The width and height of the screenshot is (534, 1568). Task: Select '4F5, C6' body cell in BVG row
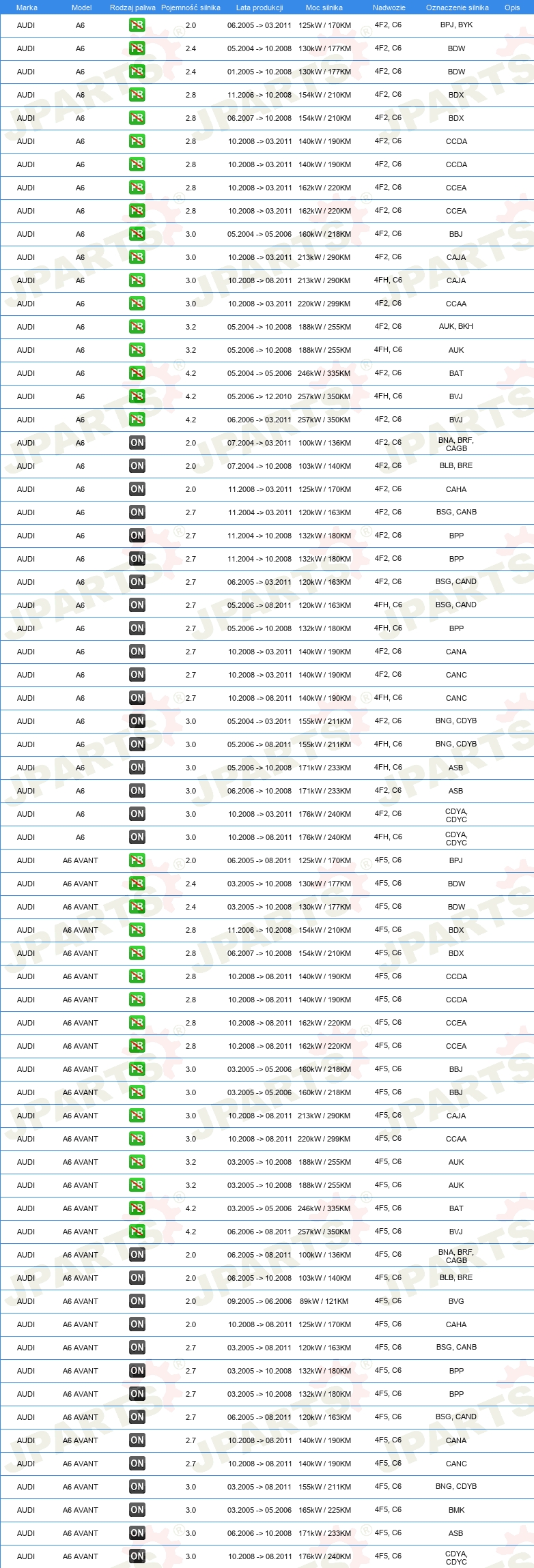pyautogui.click(x=388, y=1301)
